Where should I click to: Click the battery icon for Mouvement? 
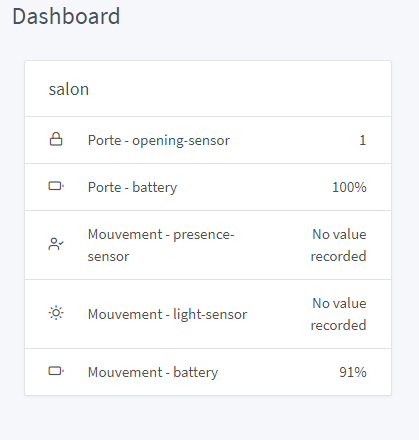point(56,371)
